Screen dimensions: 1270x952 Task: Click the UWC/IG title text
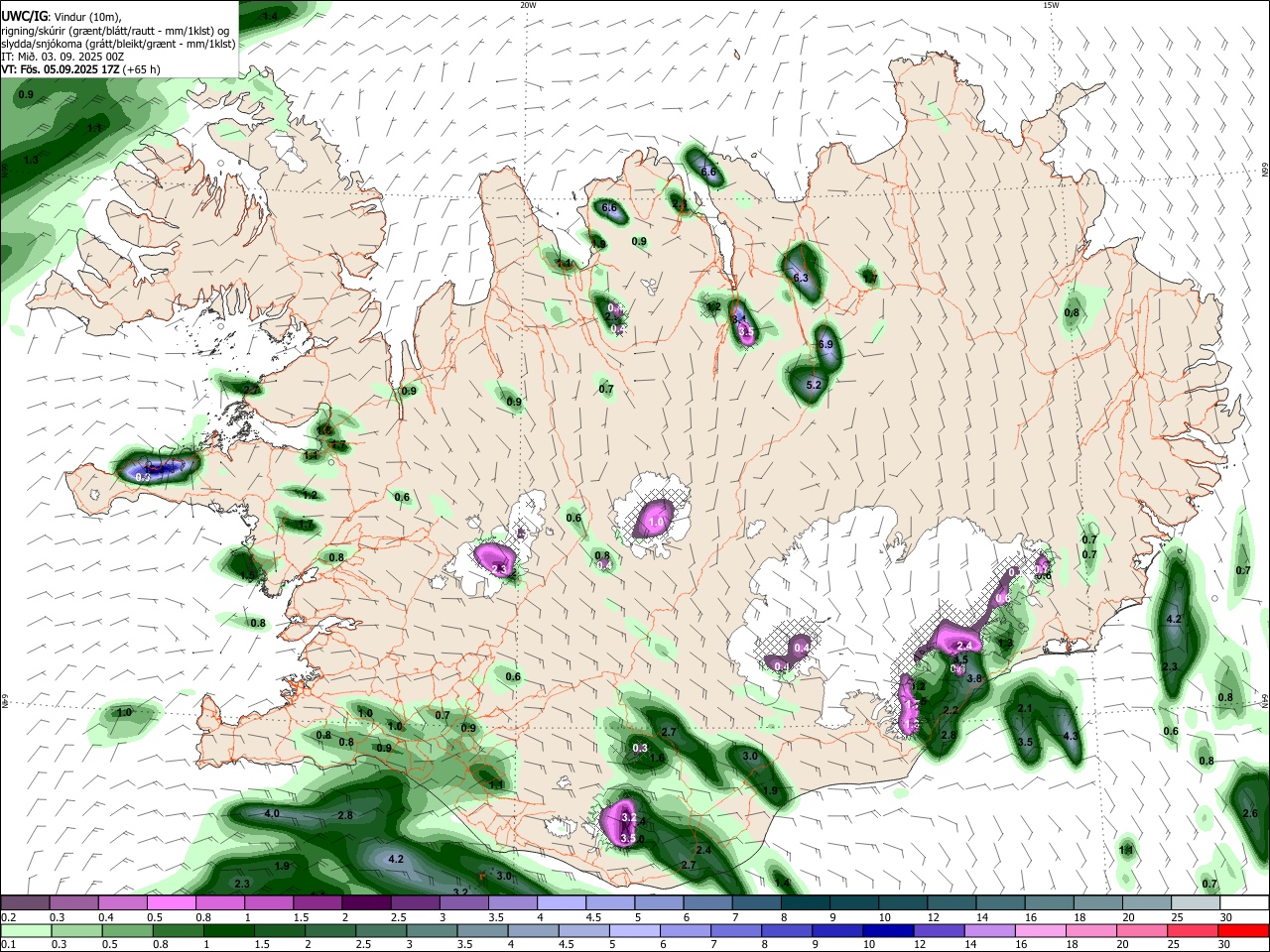[x=23, y=15]
